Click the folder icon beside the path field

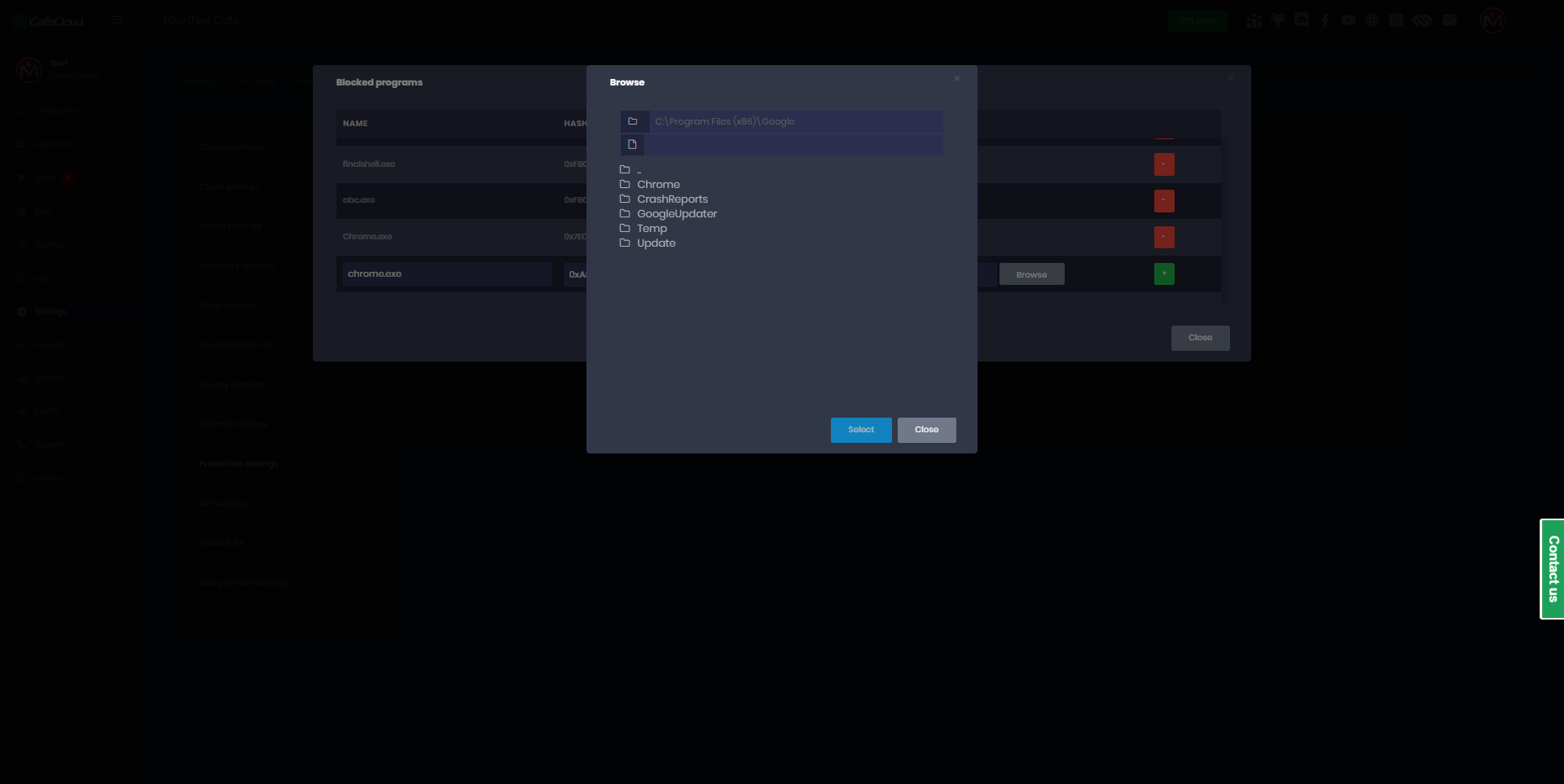[x=633, y=121]
